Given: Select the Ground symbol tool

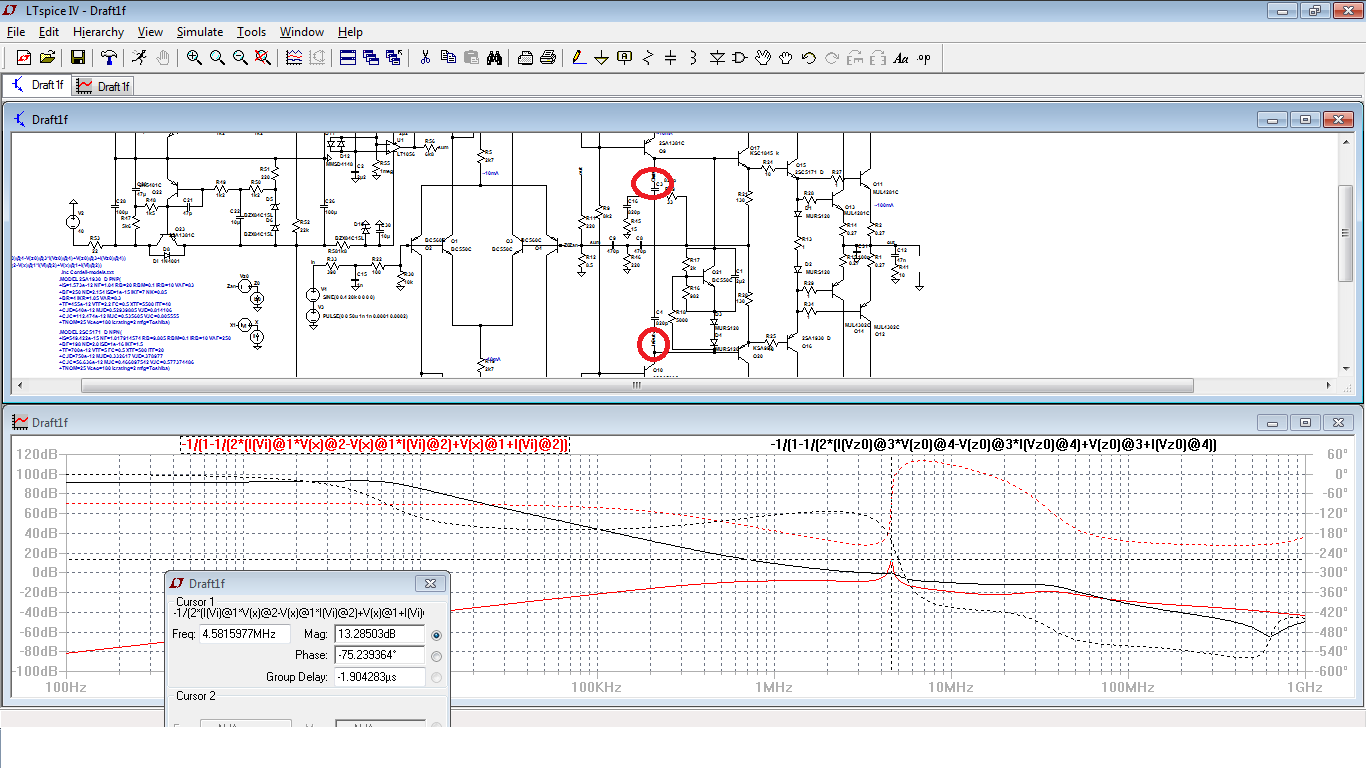Looking at the screenshot, I should click(x=602, y=58).
